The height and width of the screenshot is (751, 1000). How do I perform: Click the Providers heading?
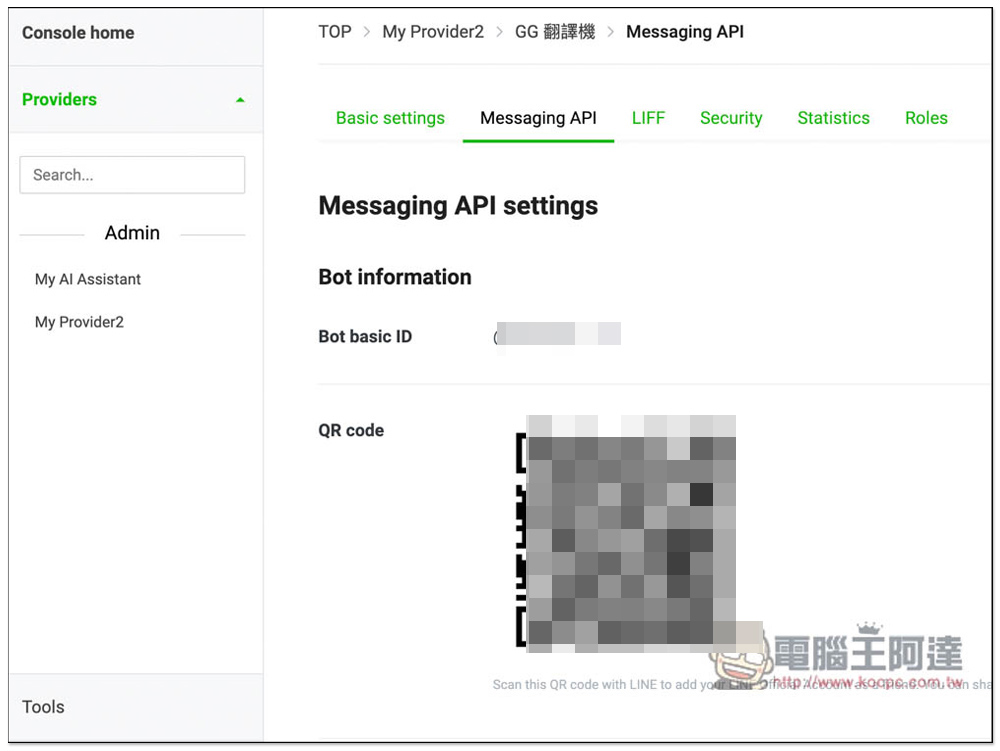[x=59, y=99]
